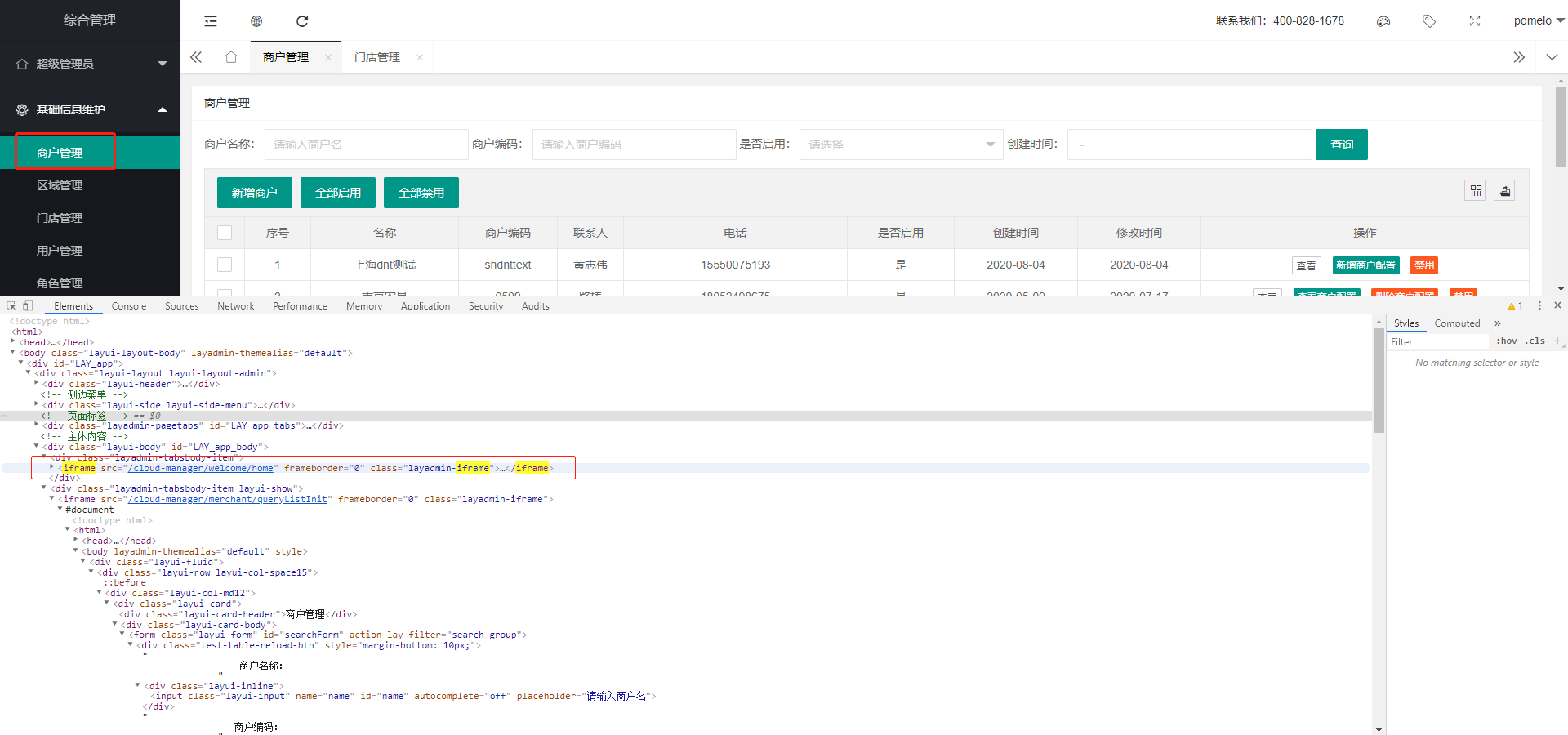Viewport: 1568px width, 735px height.
Task: Open the theme palette icon
Action: point(1383,21)
